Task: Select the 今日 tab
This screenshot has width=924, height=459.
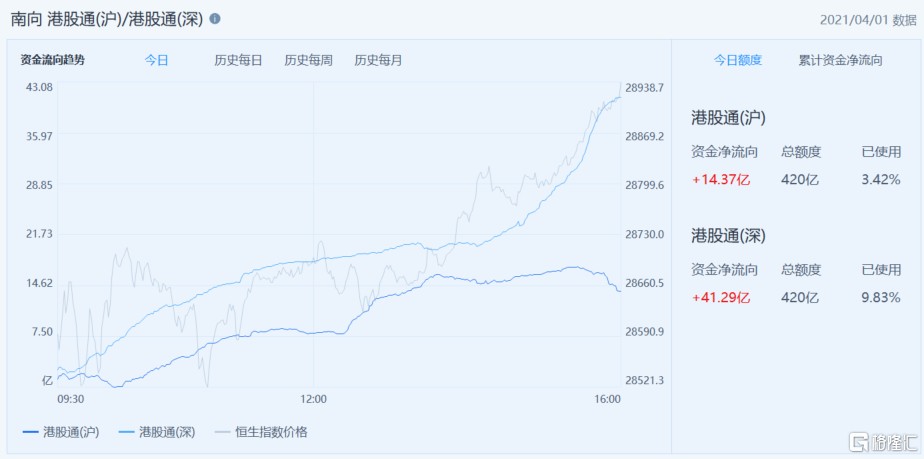Action: (157, 60)
